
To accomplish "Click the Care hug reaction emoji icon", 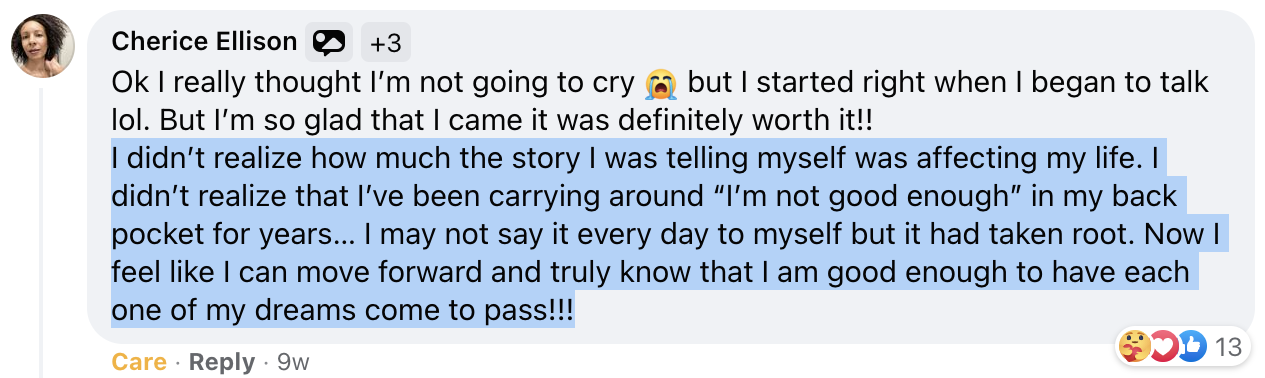I will [x=1134, y=346].
